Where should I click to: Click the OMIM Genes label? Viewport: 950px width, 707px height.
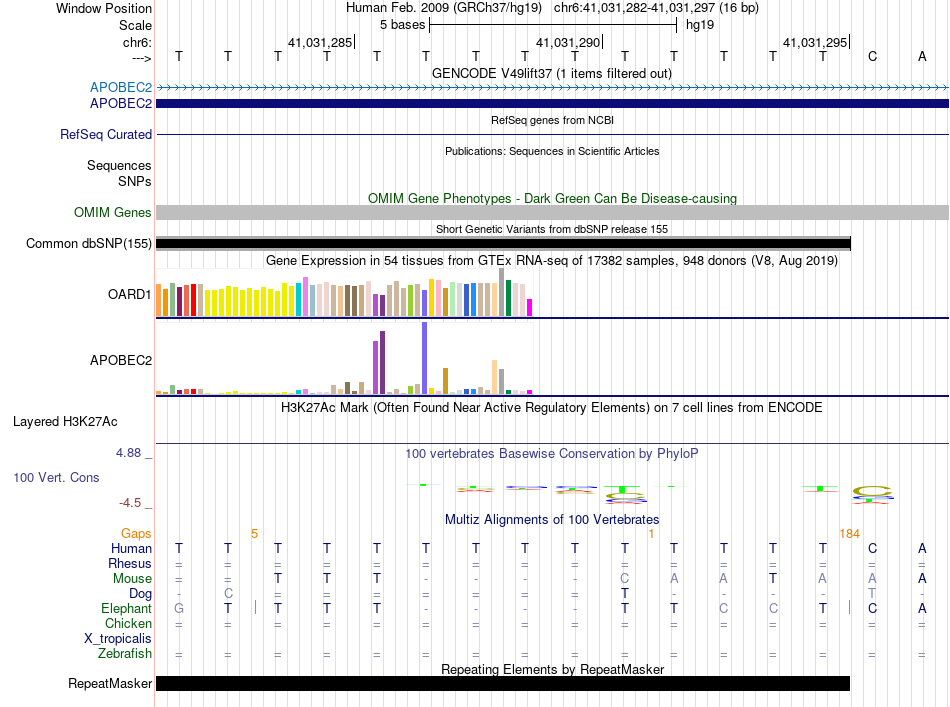(112, 213)
